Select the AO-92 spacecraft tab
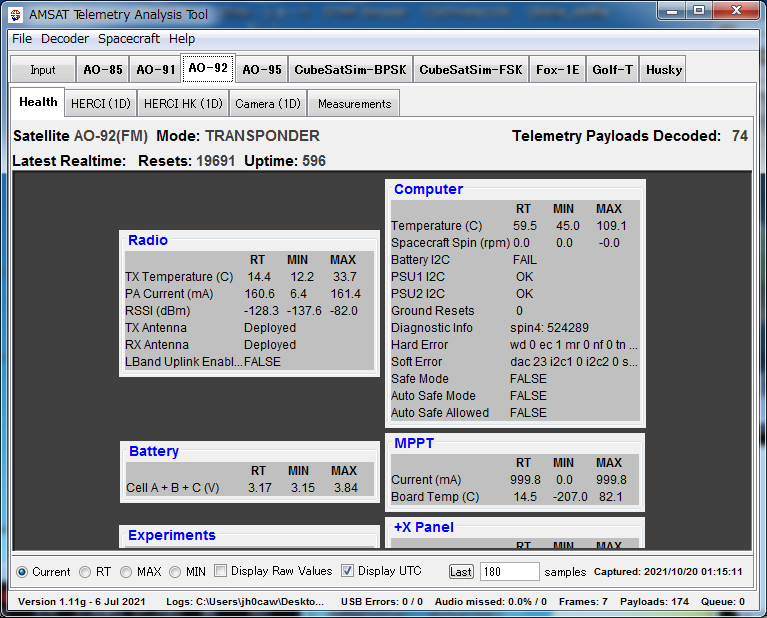The image size is (767, 618). [x=208, y=68]
